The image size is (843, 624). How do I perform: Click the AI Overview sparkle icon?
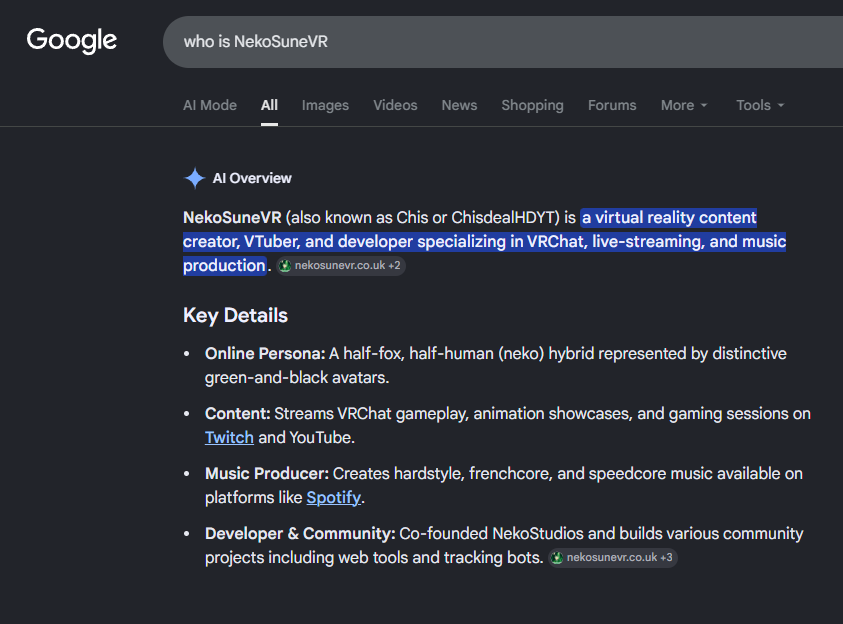tap(194, 178)
